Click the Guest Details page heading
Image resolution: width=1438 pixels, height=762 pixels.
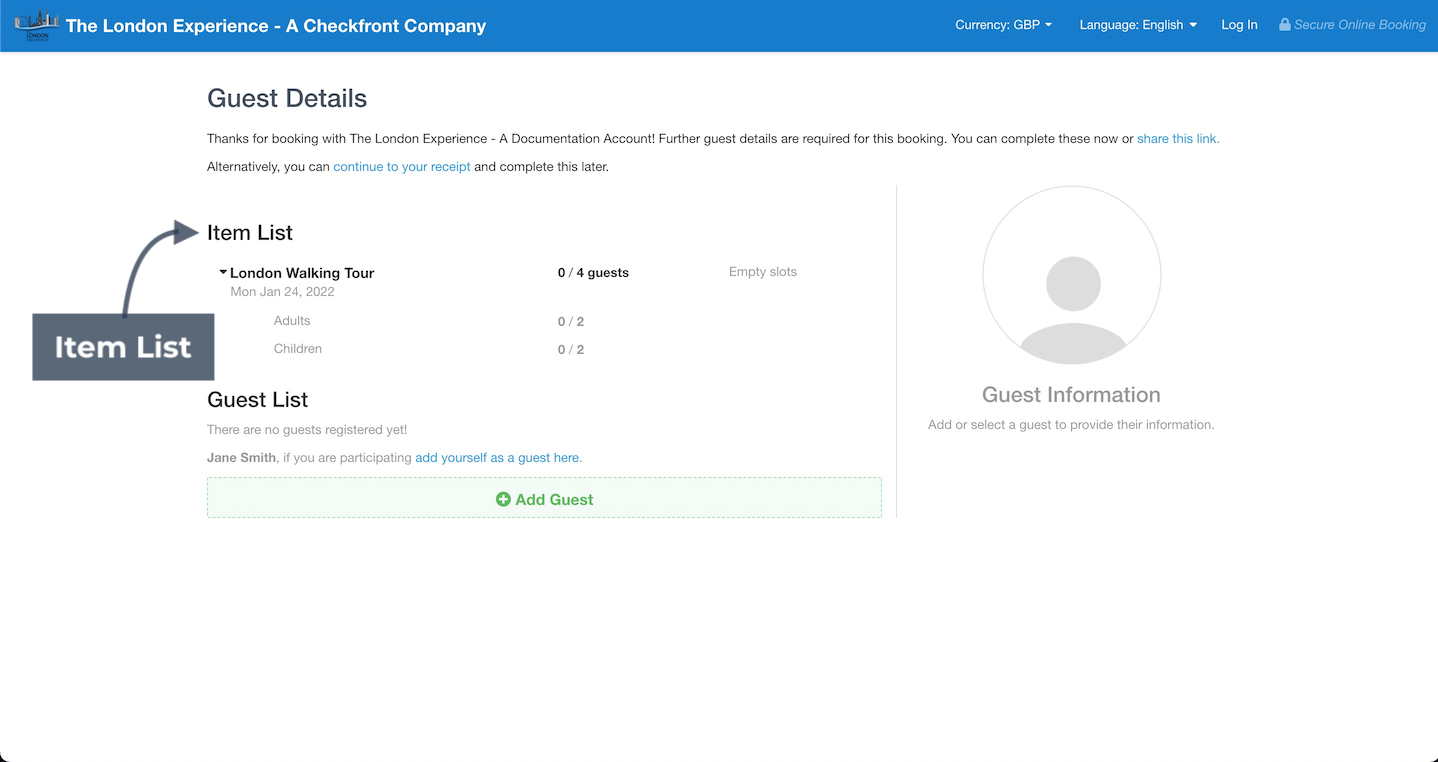pyautogui.click(x=287, y=98)
